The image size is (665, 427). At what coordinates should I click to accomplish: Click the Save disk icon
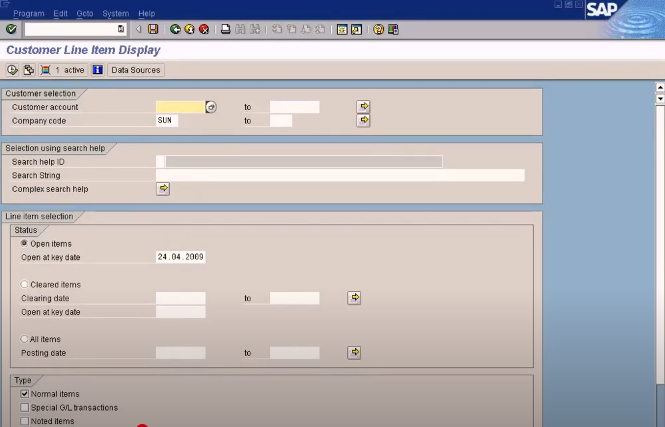point(153,29)
